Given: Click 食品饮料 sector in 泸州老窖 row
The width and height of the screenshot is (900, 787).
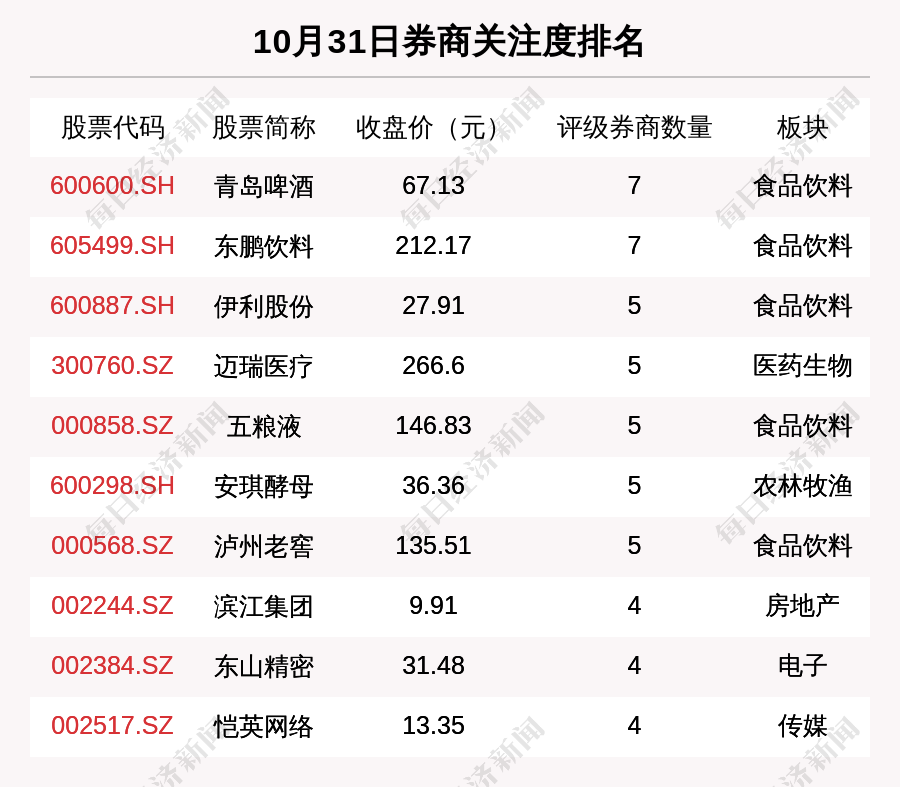Looking at the screenshot, I should click(x=802, y=546).
